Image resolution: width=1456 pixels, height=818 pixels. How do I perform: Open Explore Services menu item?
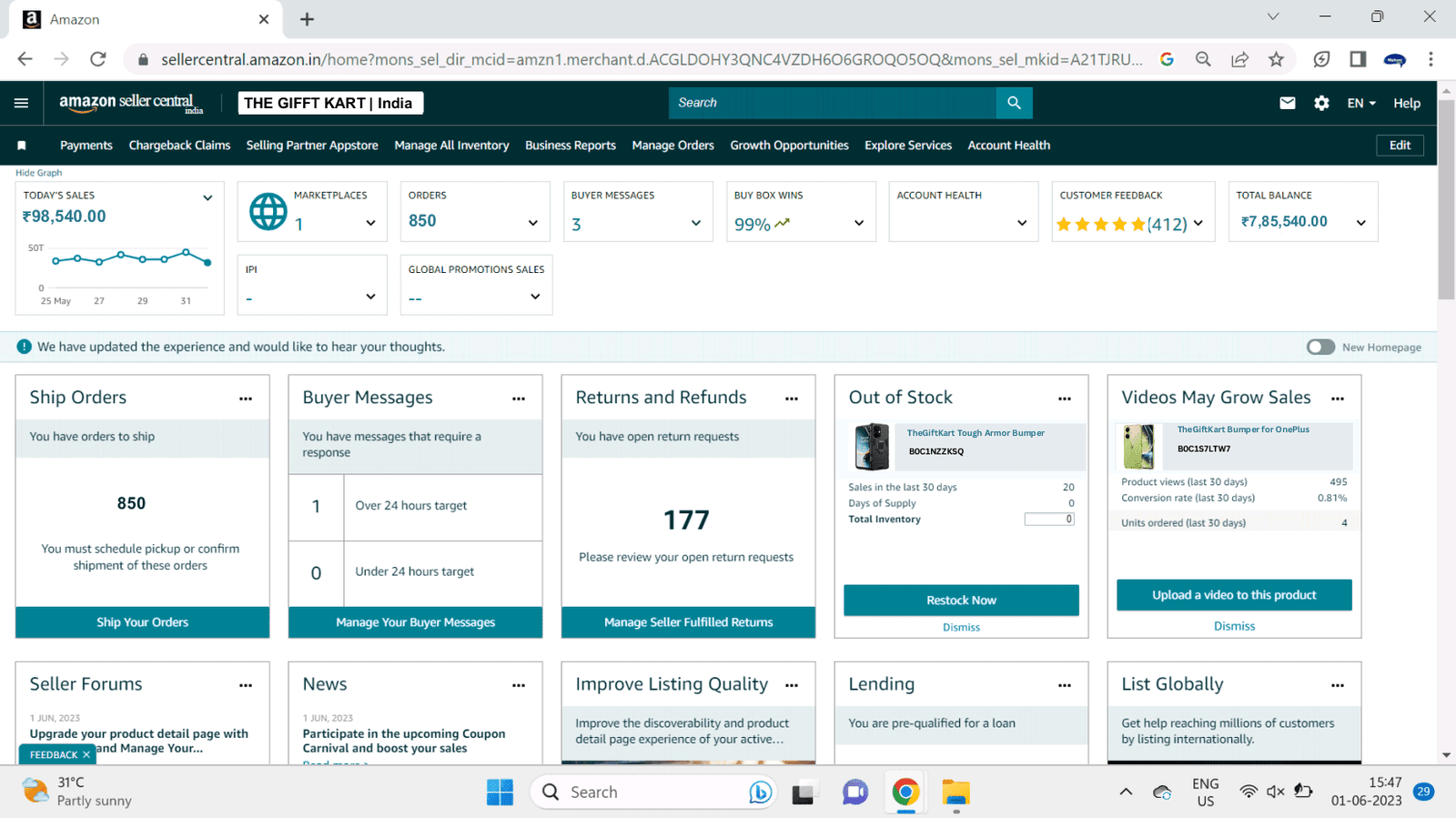(908, 146)
